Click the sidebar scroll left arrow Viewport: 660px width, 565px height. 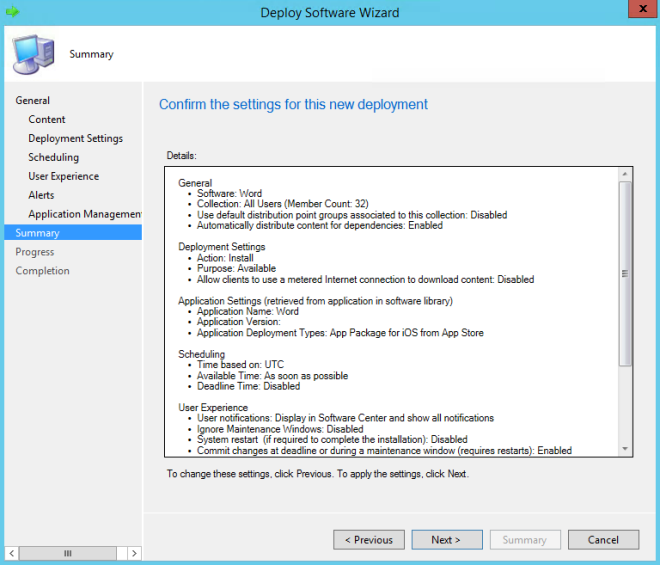pos(12,553)
